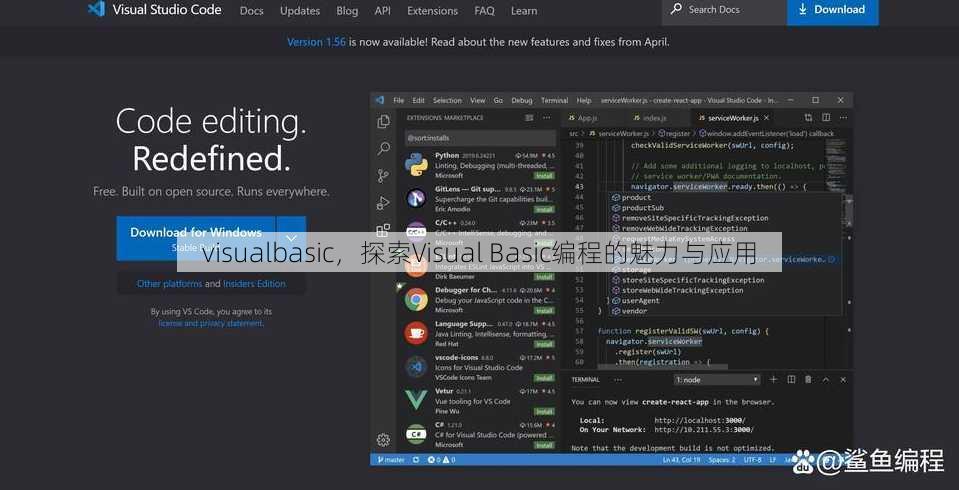Click the sync changes status bar icon
The height and width of the screenshot is (490, 959).
pyautogui.click(x=416, y=459)
